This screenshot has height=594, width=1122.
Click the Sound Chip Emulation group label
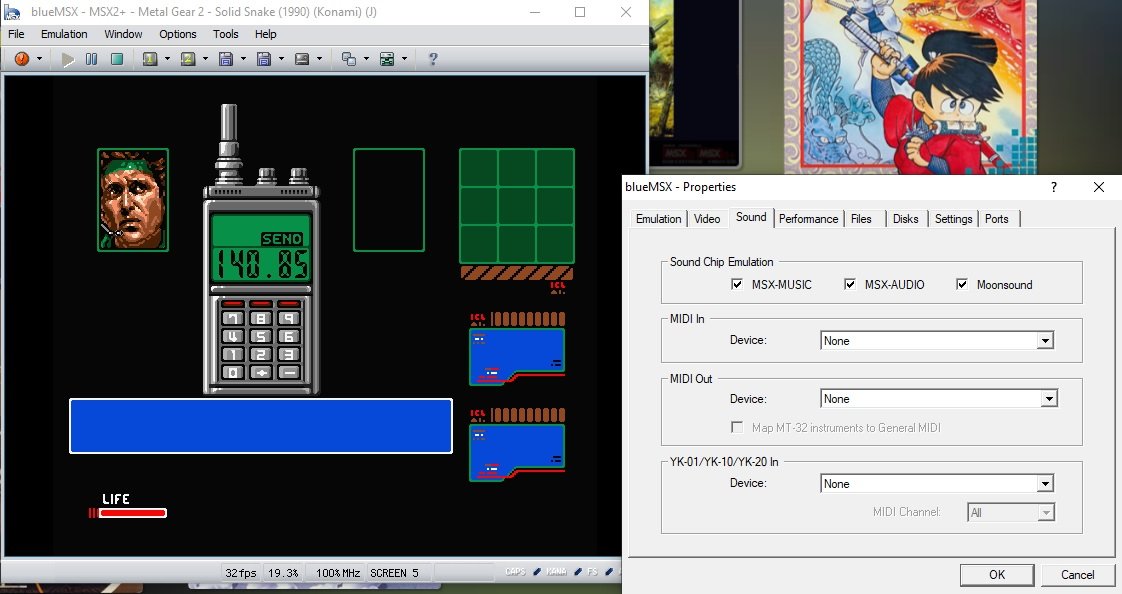click(721, 262)
